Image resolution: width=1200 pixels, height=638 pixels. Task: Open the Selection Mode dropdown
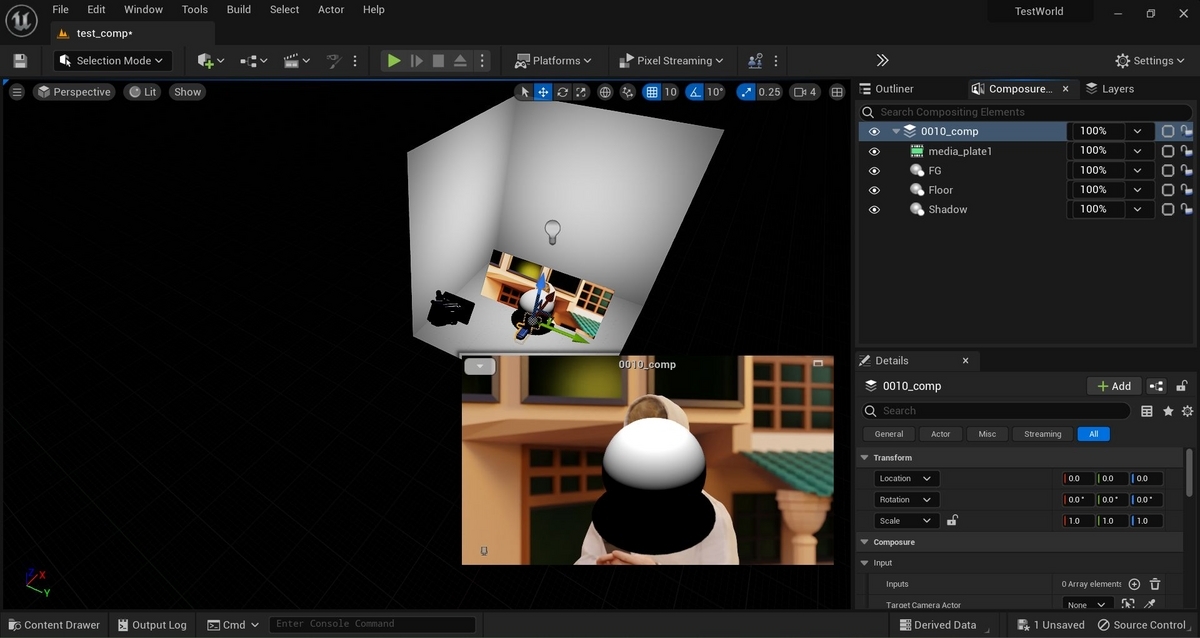(113, 61)
